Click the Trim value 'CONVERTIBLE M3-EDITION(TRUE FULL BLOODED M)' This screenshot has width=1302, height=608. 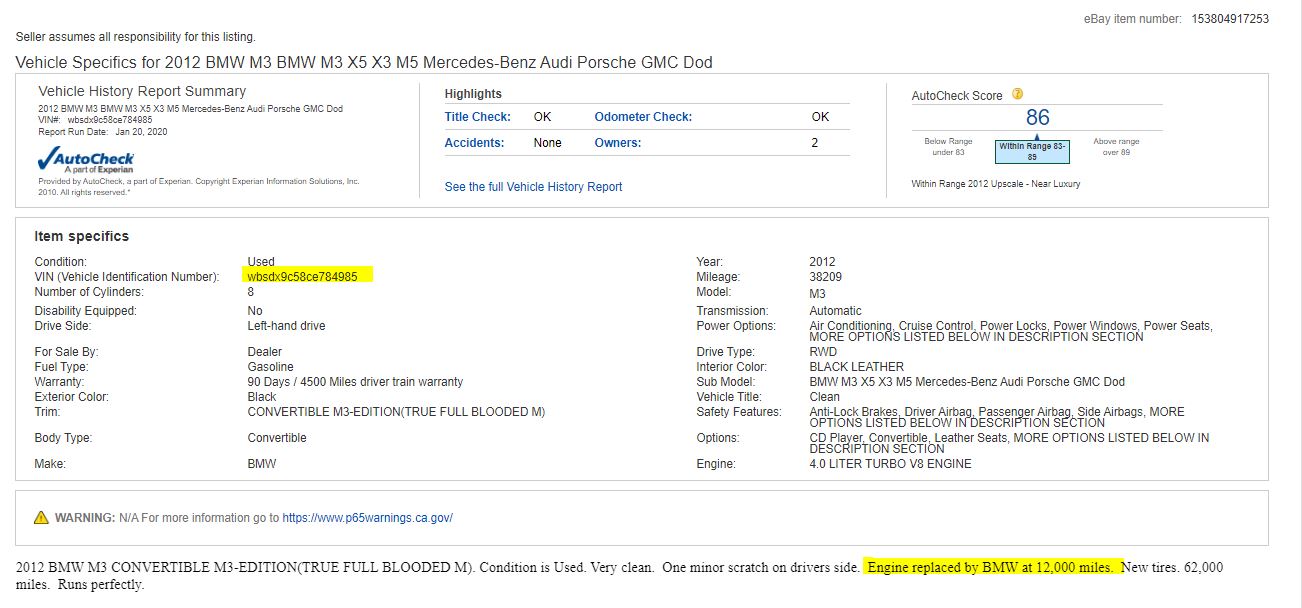coord(396,412)
